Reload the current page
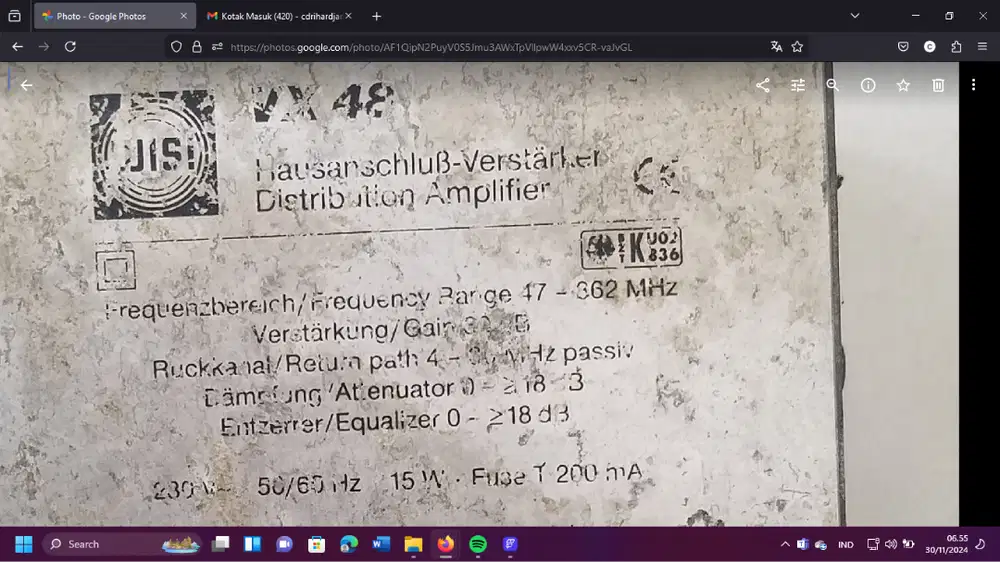Viewport: 1000px width, 562px height. tap(70, 46)
